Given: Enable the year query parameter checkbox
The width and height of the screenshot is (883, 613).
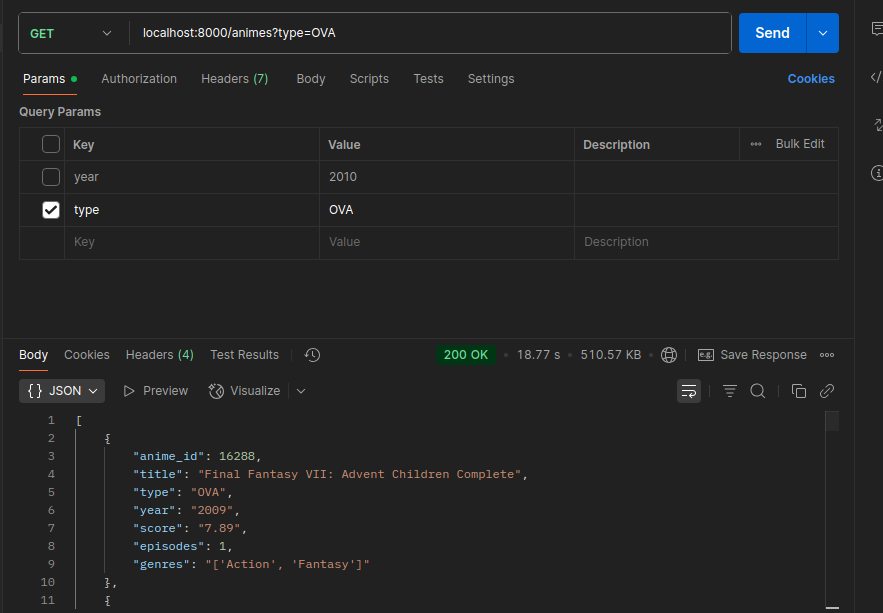Looking at the screenshot, I should tap(51, 177).
